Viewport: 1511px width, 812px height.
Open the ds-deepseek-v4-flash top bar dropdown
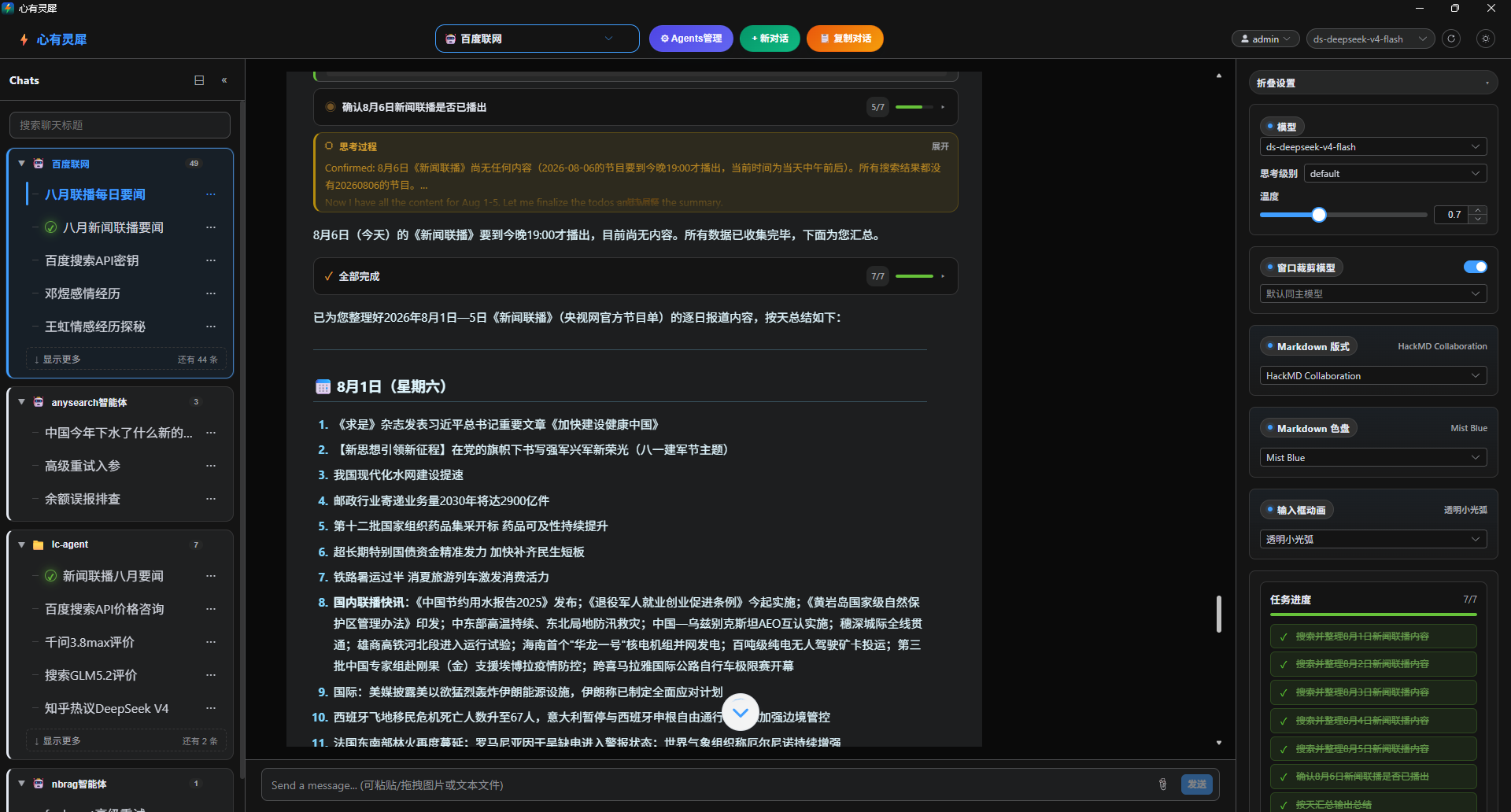pos(1371,39)
